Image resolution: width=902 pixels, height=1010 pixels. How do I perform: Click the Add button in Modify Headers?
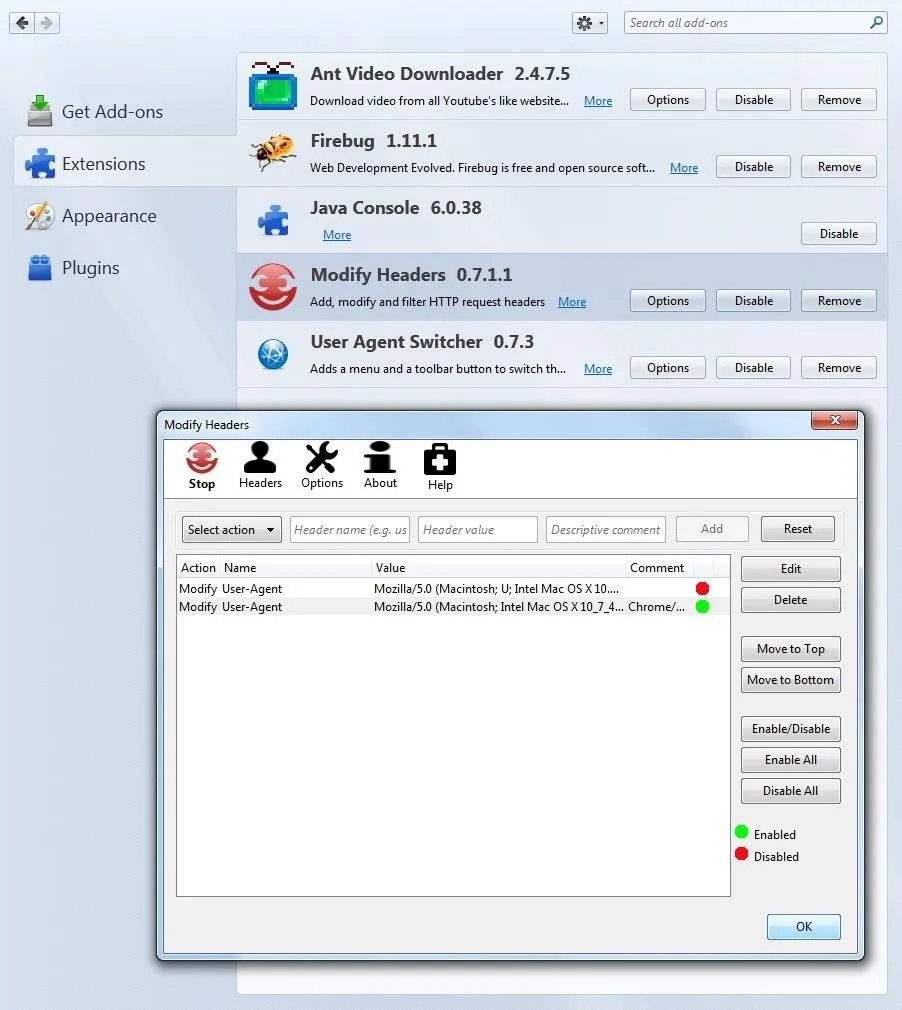pyautogui.click(x=712, y=529)
